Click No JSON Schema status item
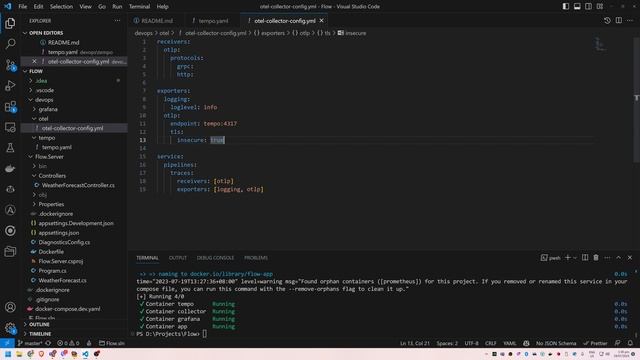The width and height of the screenshot is (640, 360). [556, 343]
